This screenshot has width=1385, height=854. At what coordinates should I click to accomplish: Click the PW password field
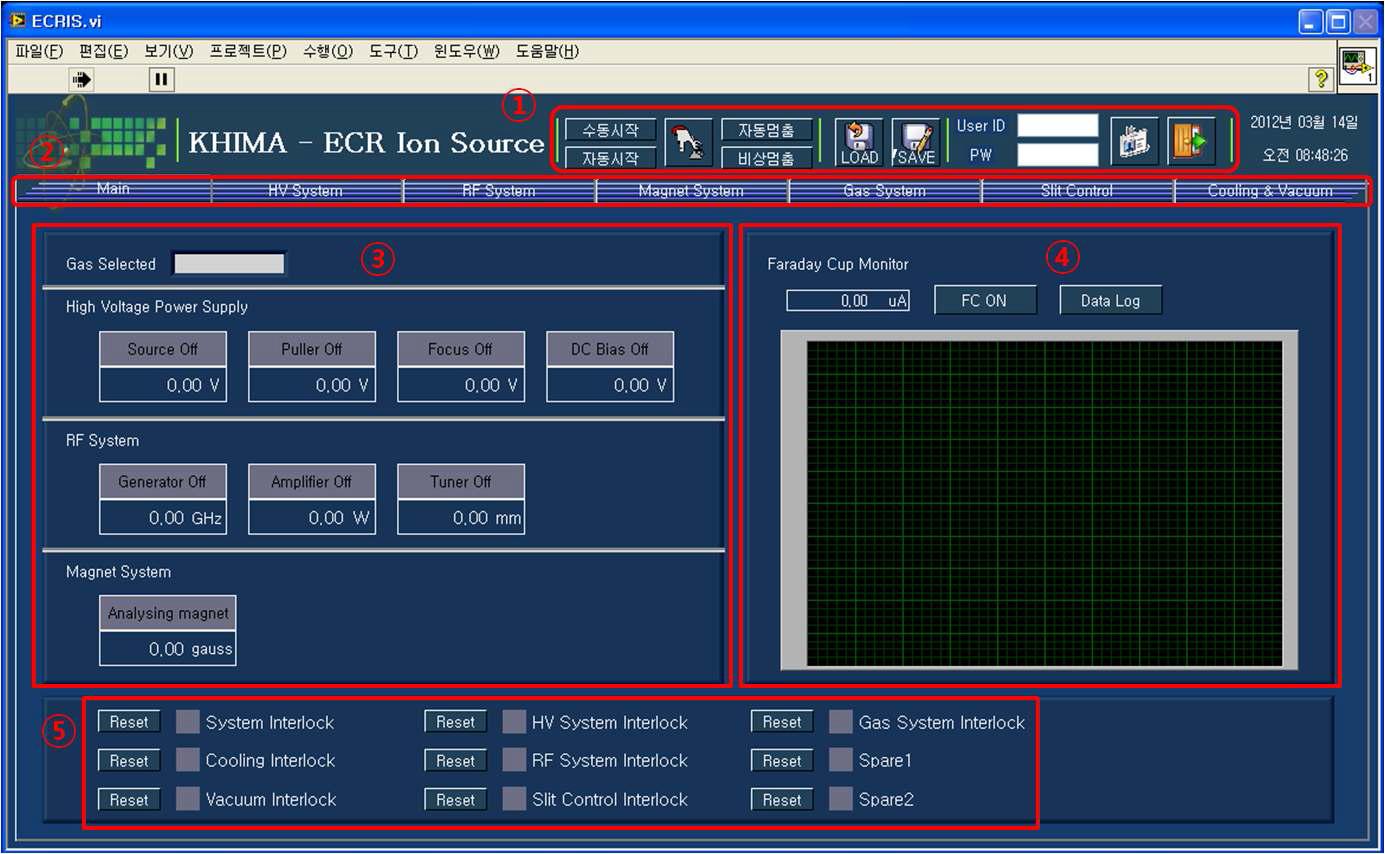coord(1058,155)
